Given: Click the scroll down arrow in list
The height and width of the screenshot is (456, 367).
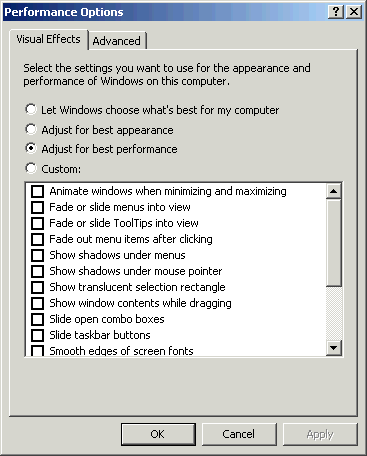Looking at the screenshot, I should (x=333, y=348).
